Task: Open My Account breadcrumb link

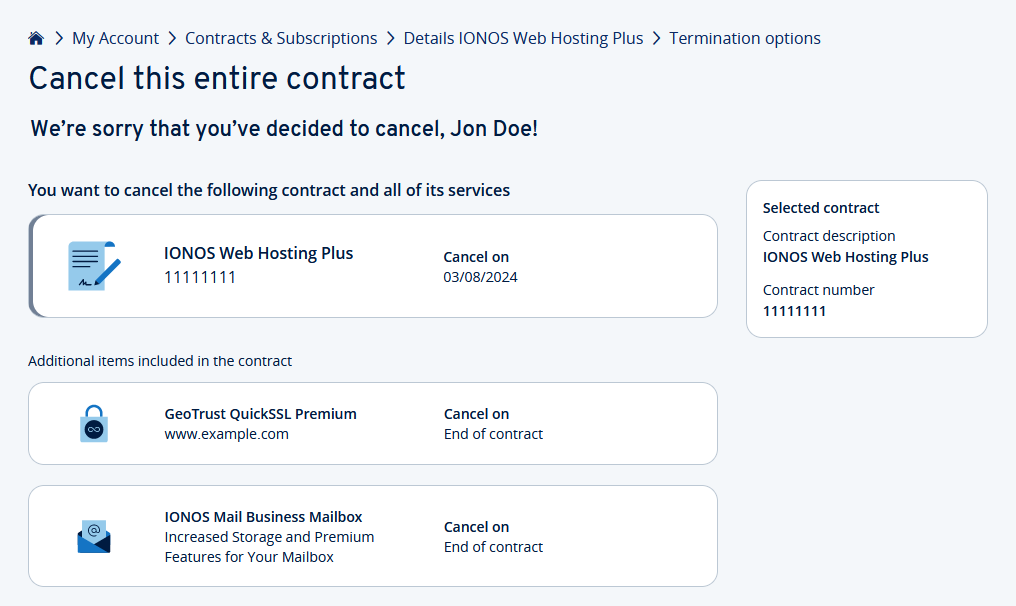Action: [115, 38]
